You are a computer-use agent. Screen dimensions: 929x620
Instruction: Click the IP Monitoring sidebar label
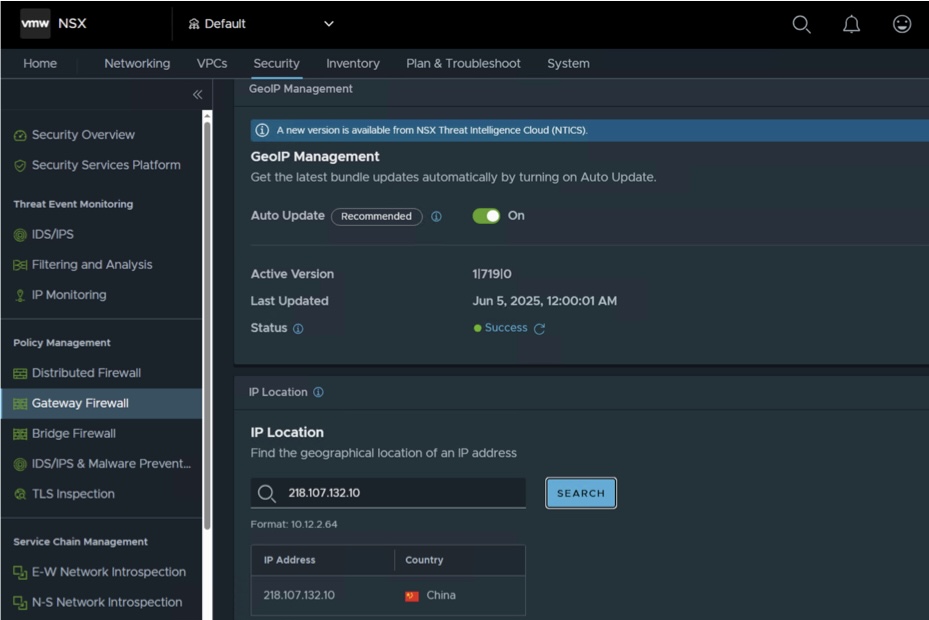pos(69,295)
